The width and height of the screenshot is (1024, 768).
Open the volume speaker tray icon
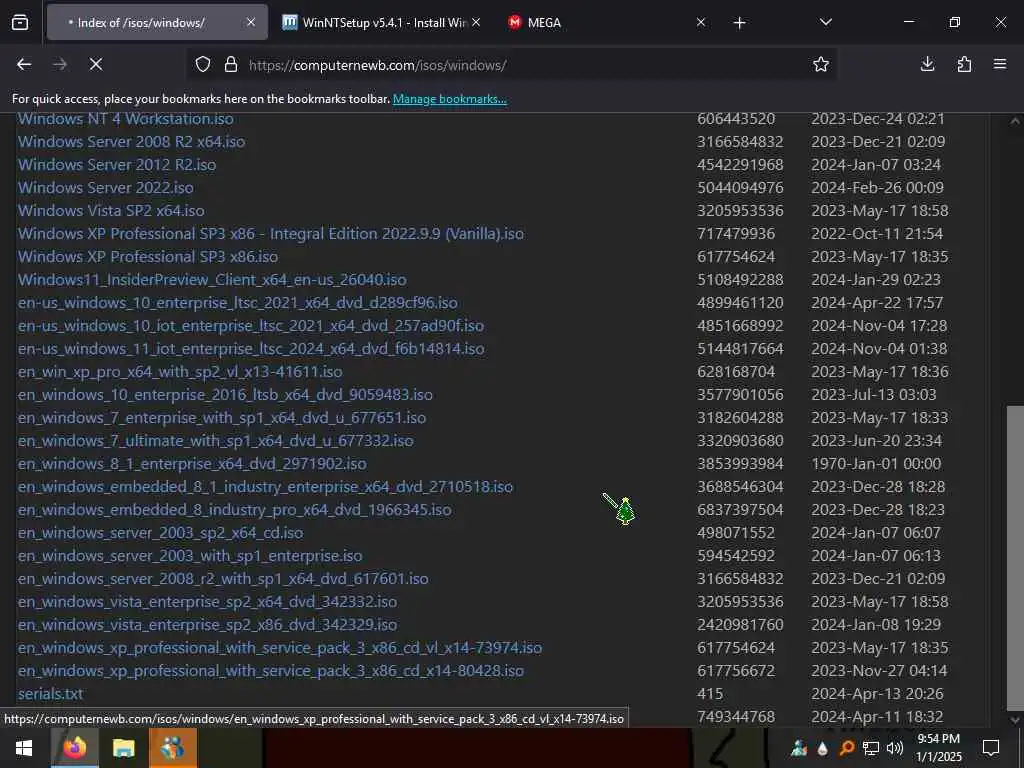point(895,748)
